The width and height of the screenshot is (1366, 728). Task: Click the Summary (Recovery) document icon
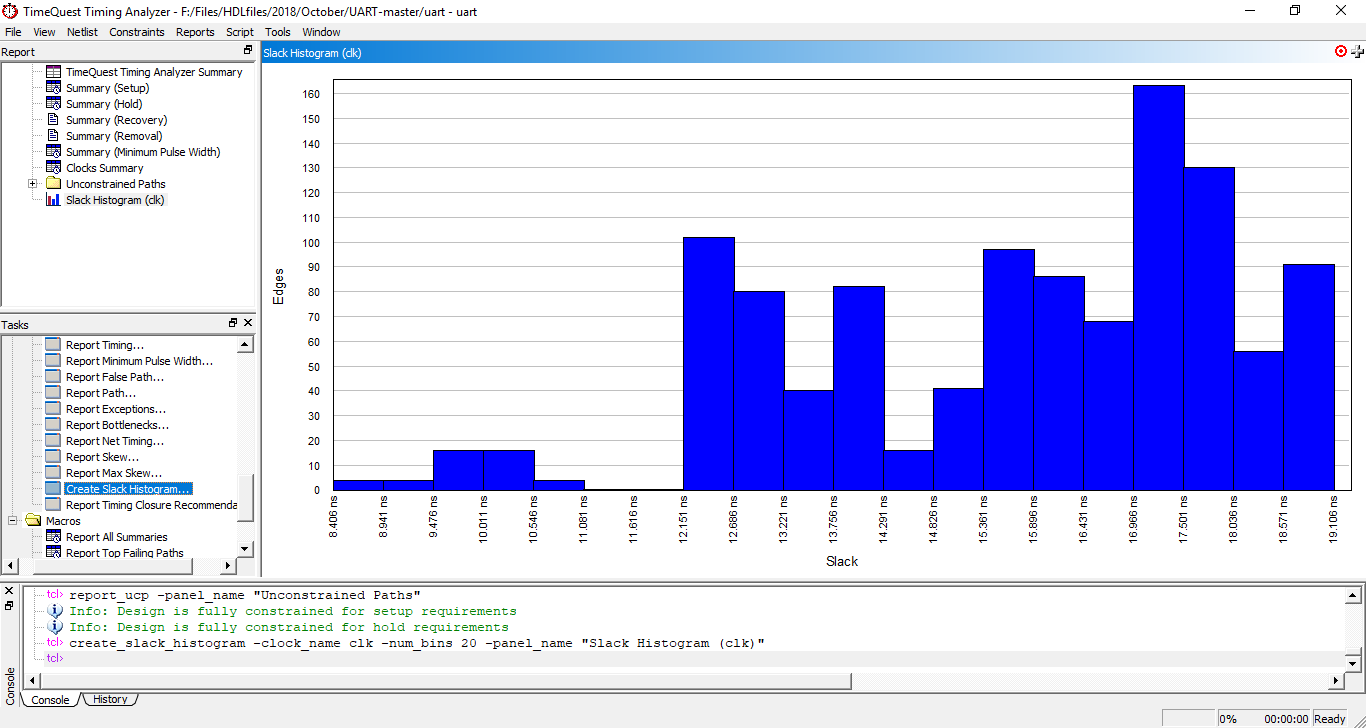[53, 120]
